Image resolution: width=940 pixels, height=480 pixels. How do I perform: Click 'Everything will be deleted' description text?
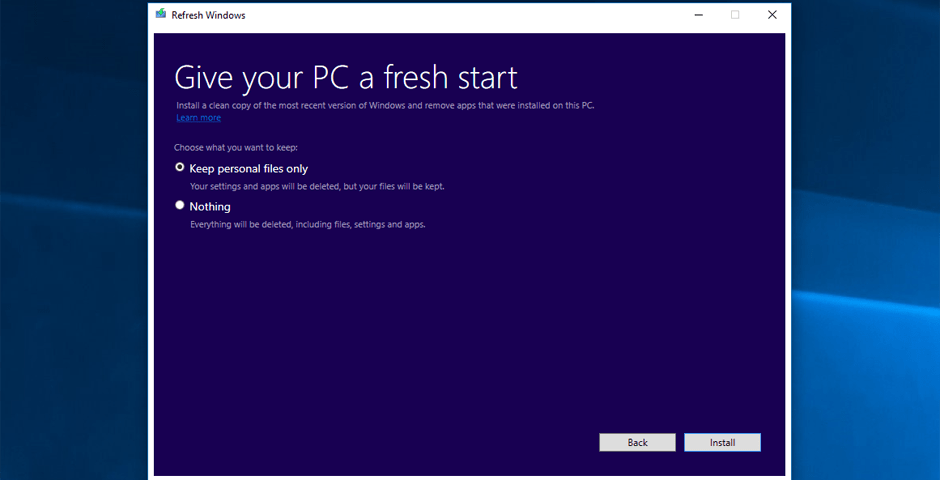tap(308, 225)
